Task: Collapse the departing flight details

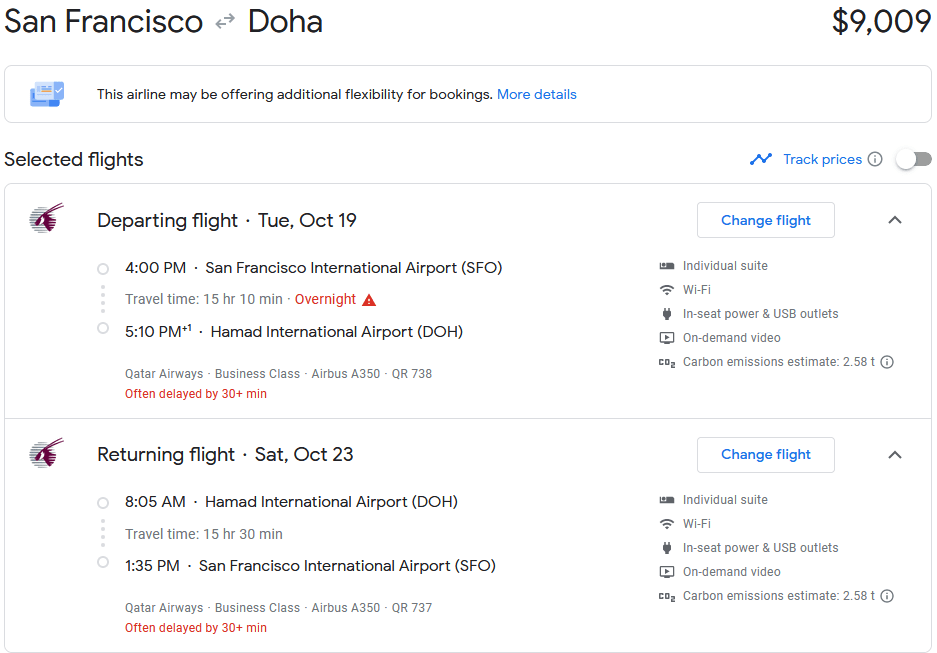Action: [895, 219]
